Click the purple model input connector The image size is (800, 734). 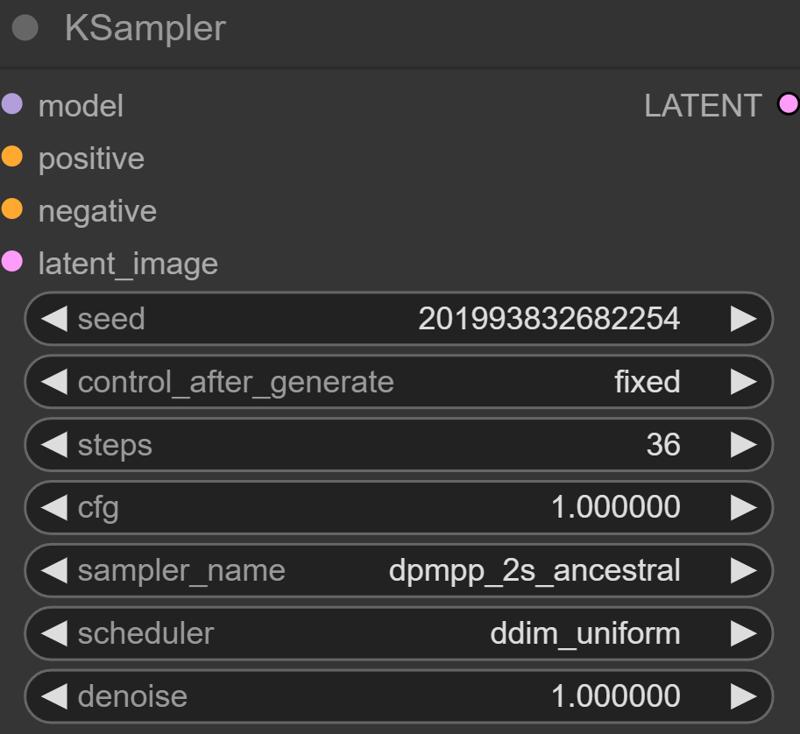12,104
